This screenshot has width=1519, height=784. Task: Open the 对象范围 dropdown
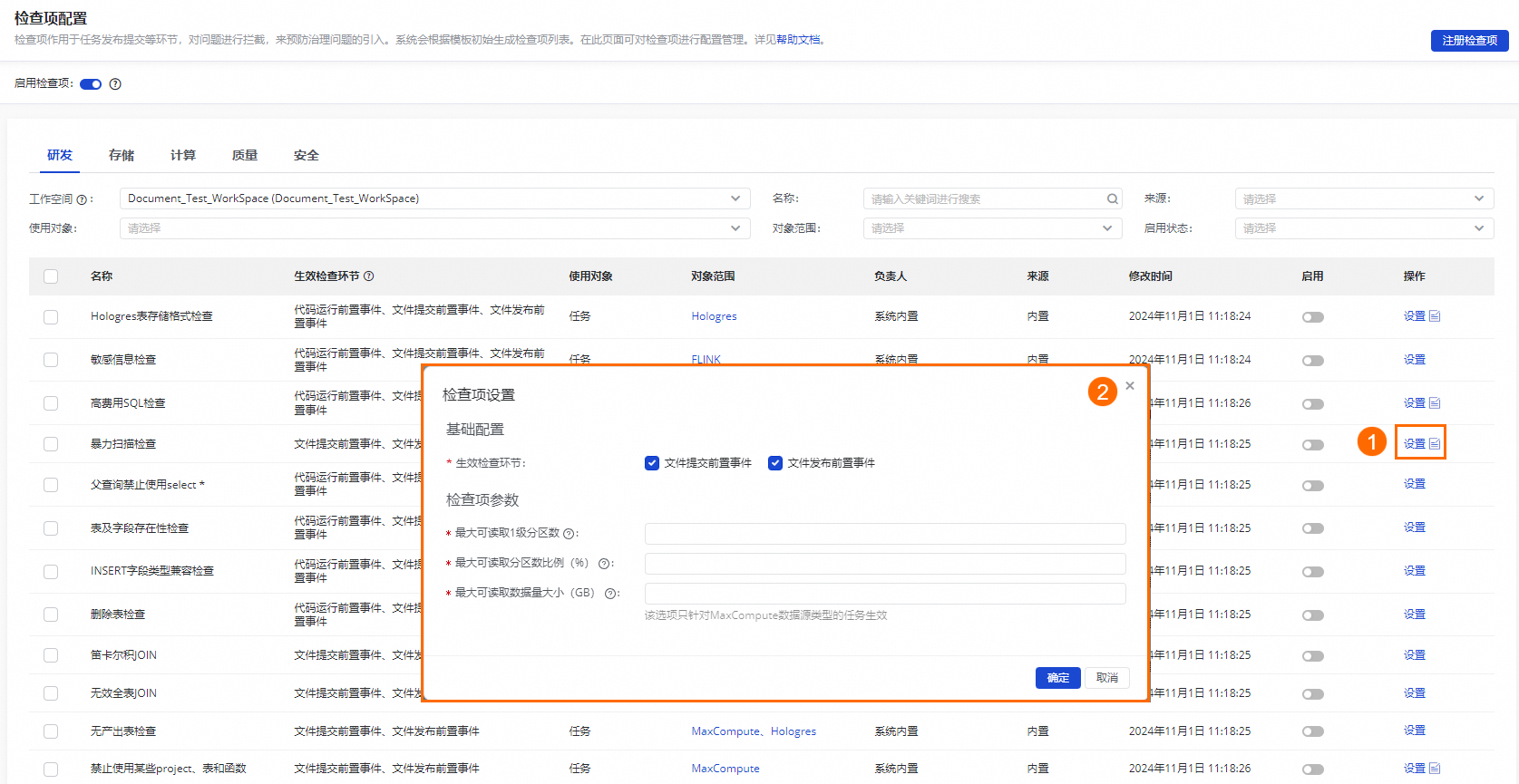point(993,228)
